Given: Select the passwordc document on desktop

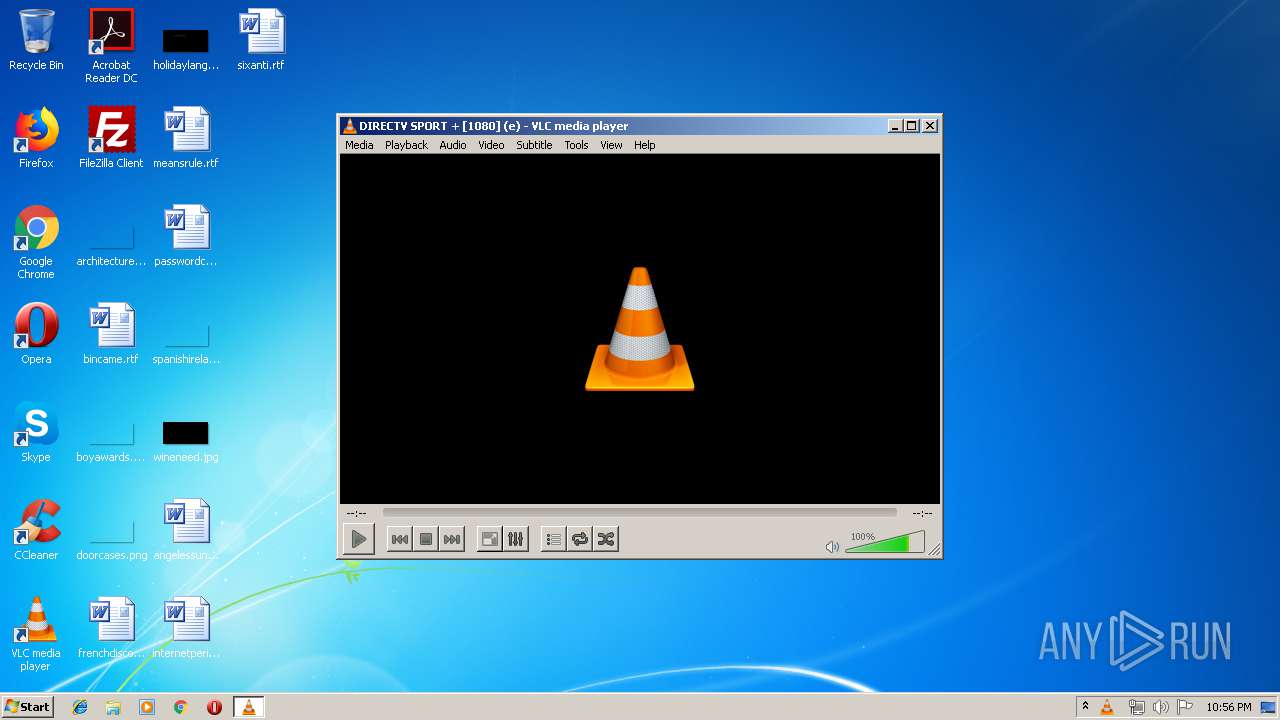Looking at the screenshot, I should pos(186,236).
